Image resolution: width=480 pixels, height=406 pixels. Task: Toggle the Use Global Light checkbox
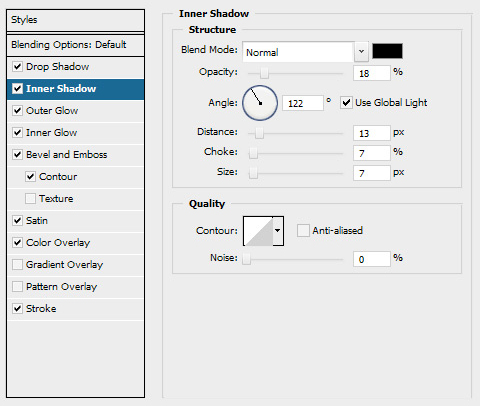click(x=346, y=103)
